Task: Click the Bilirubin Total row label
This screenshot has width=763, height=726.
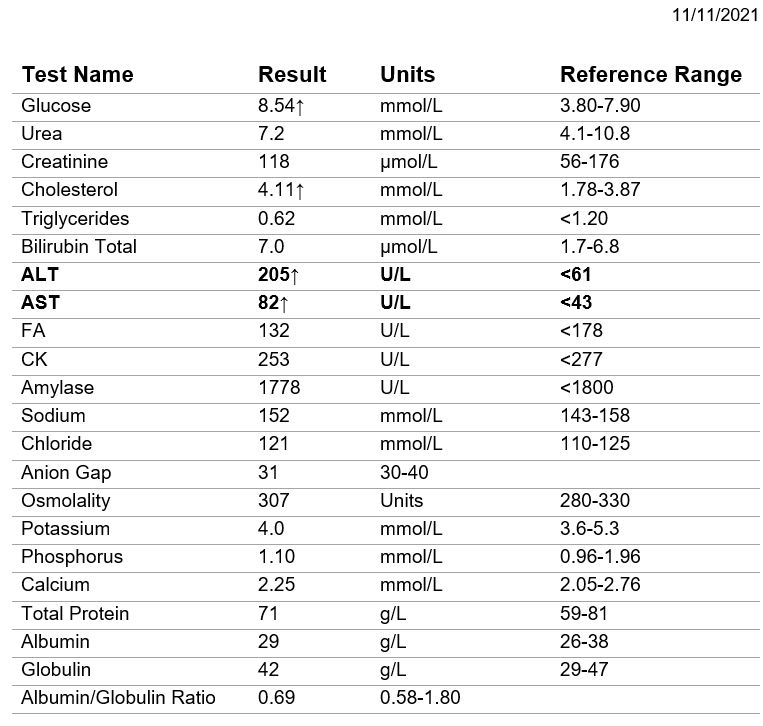Action: pyautogui.click(x=79, y=246)
